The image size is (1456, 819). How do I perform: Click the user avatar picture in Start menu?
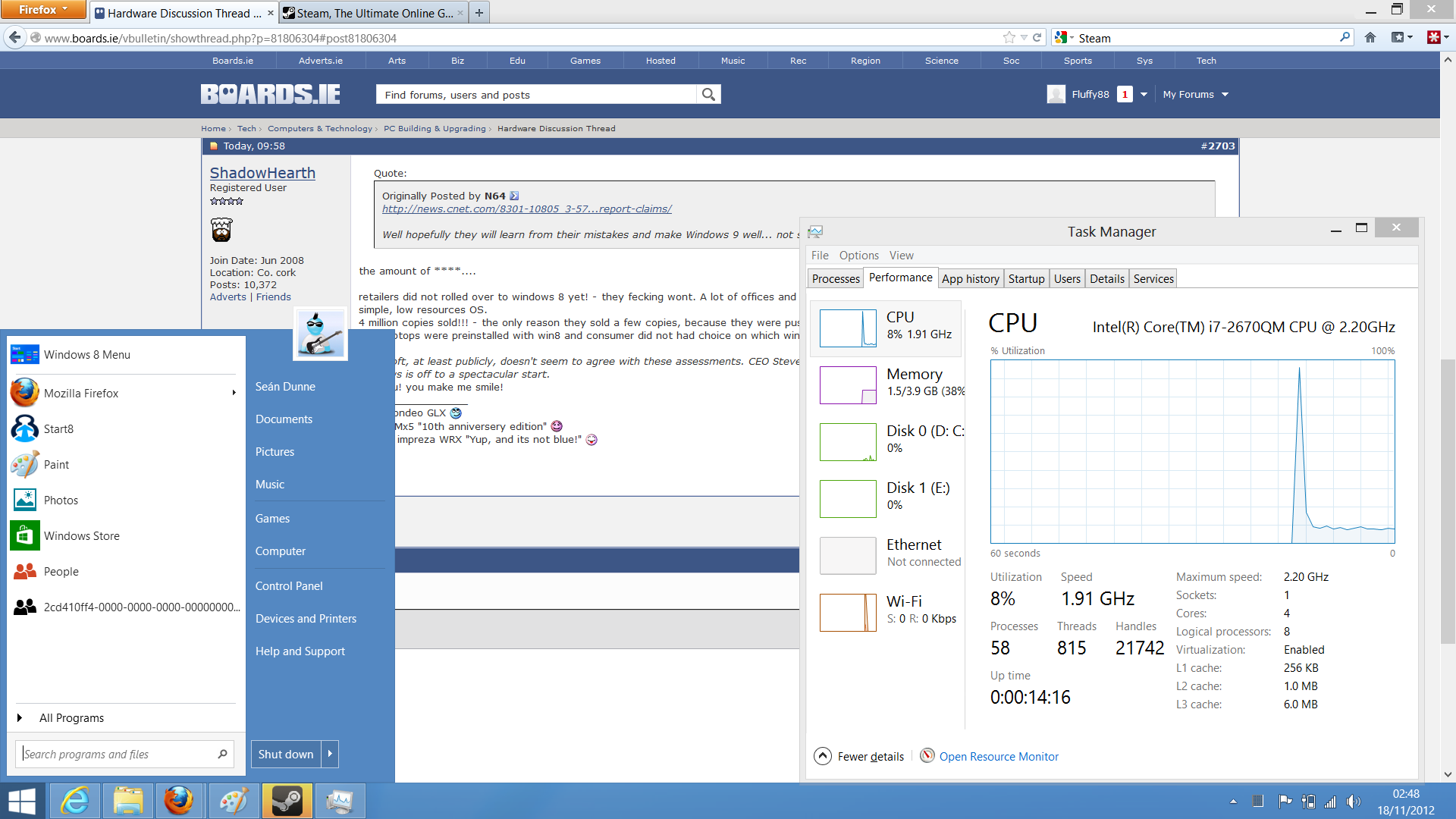pyautogui.click(x=320, y=334)
